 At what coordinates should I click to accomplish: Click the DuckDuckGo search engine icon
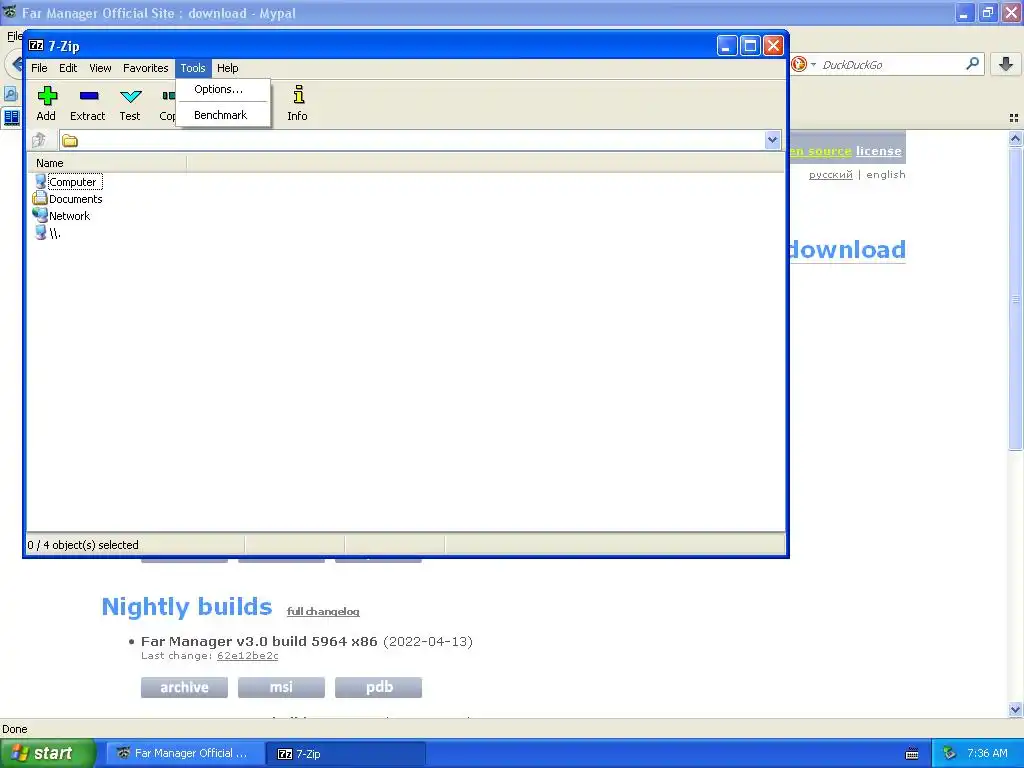[x=798, y=64]
